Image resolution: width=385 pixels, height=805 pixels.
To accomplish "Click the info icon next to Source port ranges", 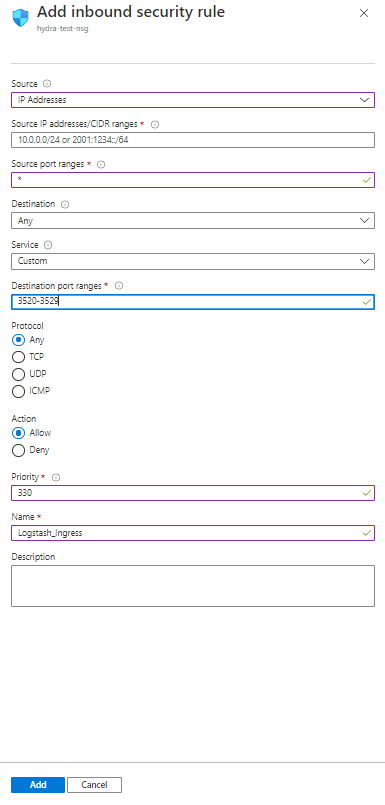I will click(101, 164).
